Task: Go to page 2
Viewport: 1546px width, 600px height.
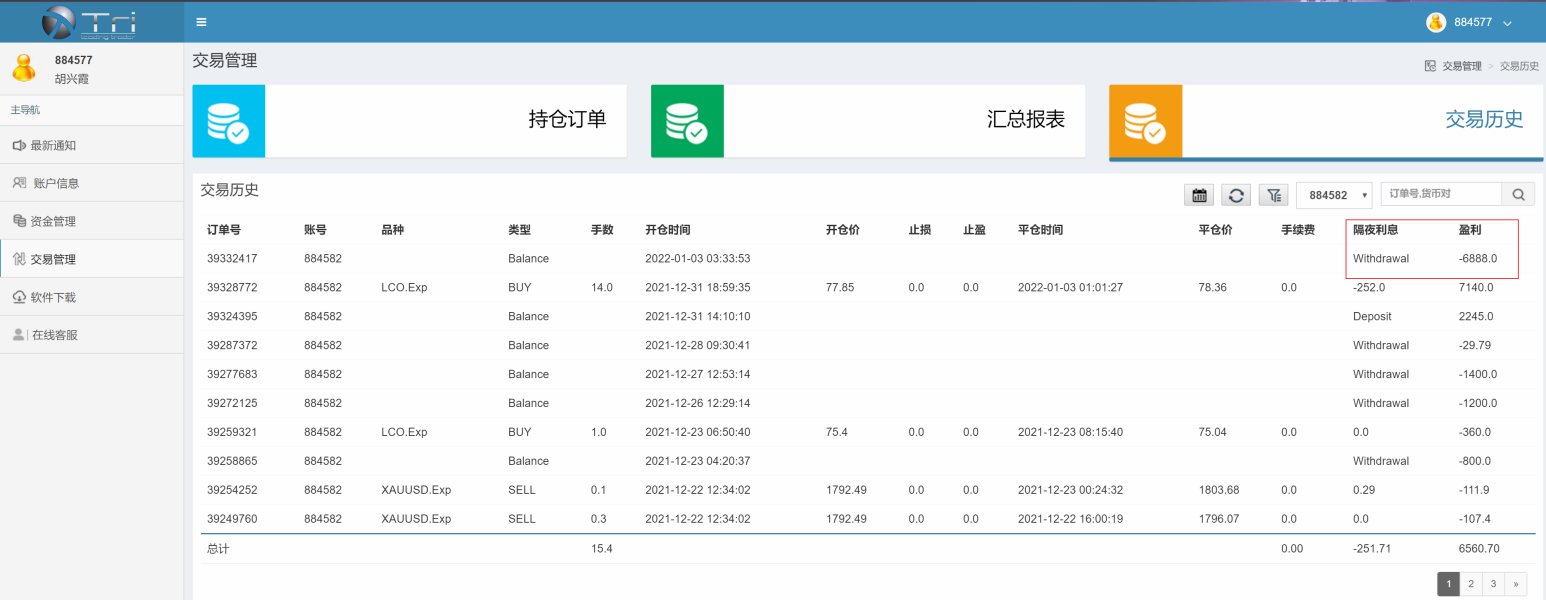Action: 1470,584
